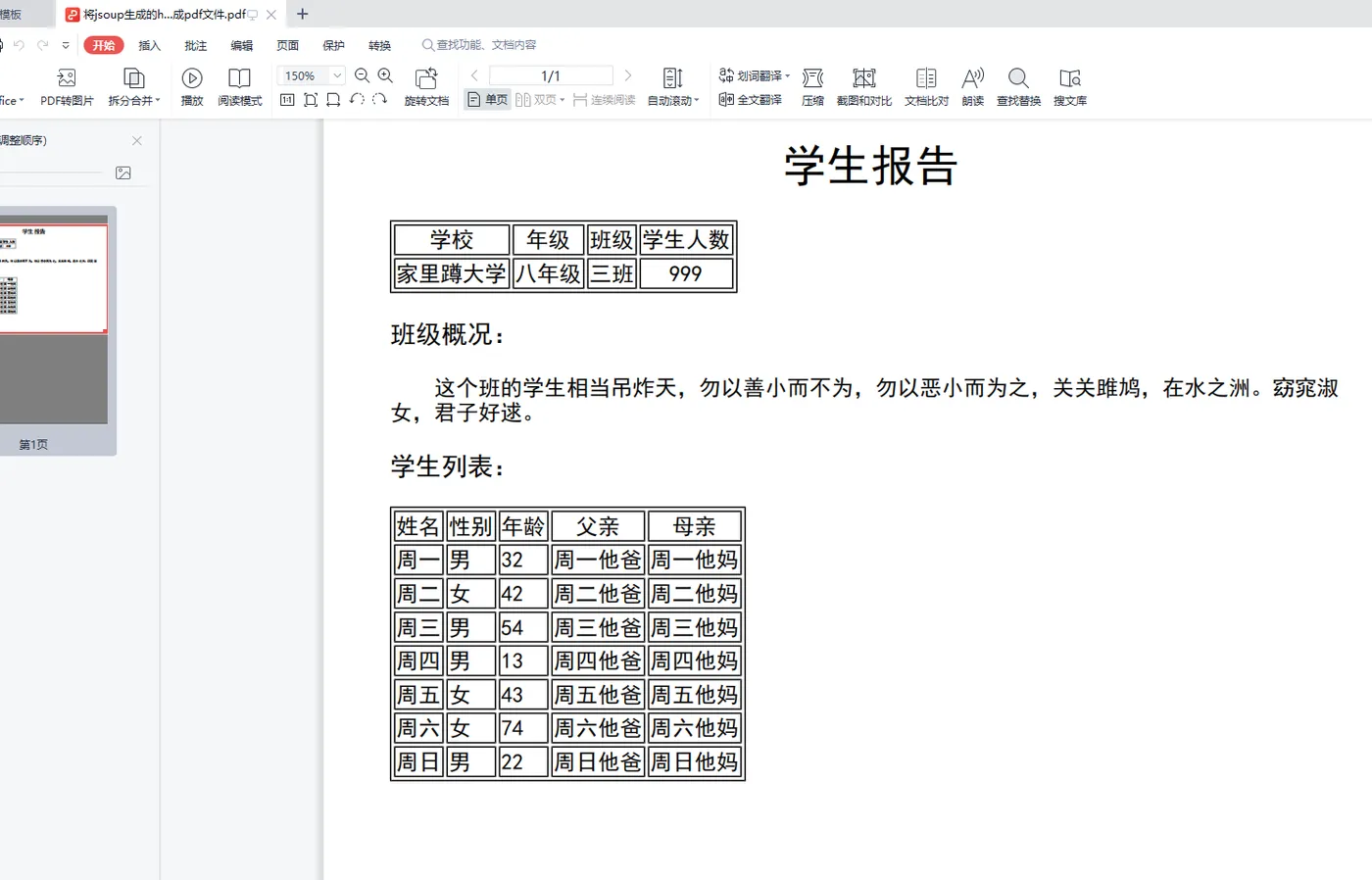Go to next page arrow
Screen dimensions: 1372x880
628,75
